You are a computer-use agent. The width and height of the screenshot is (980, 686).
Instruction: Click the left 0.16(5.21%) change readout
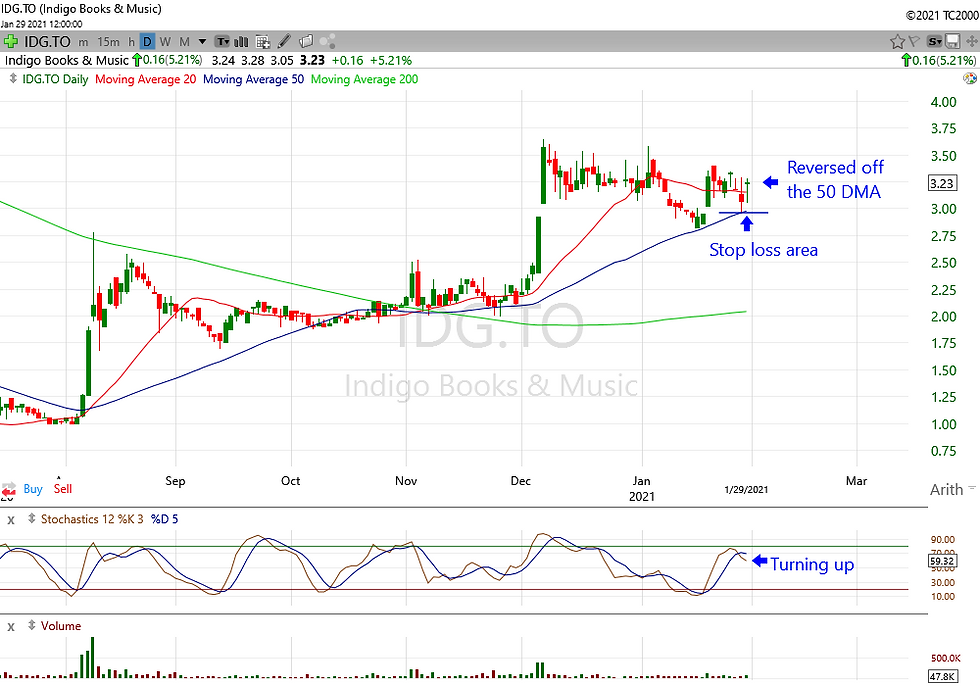click(167, 61)
